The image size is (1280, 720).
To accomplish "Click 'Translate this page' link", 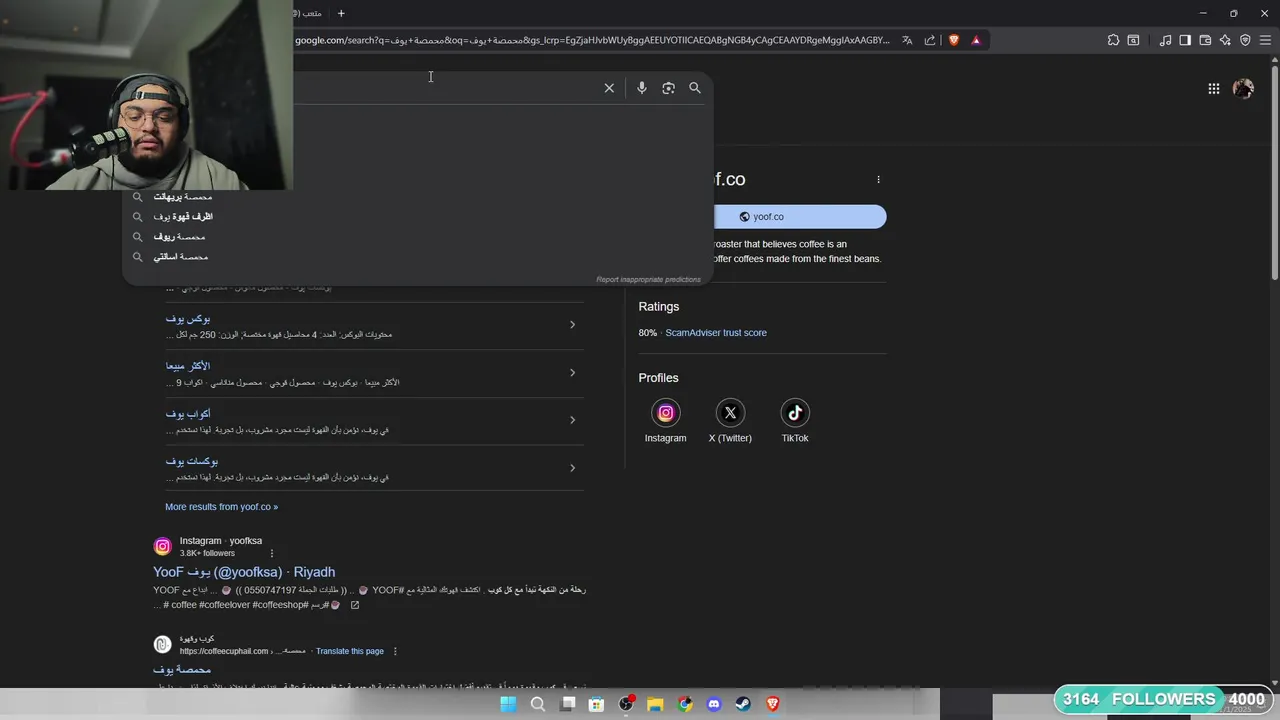I will click(x=350, y=651).
